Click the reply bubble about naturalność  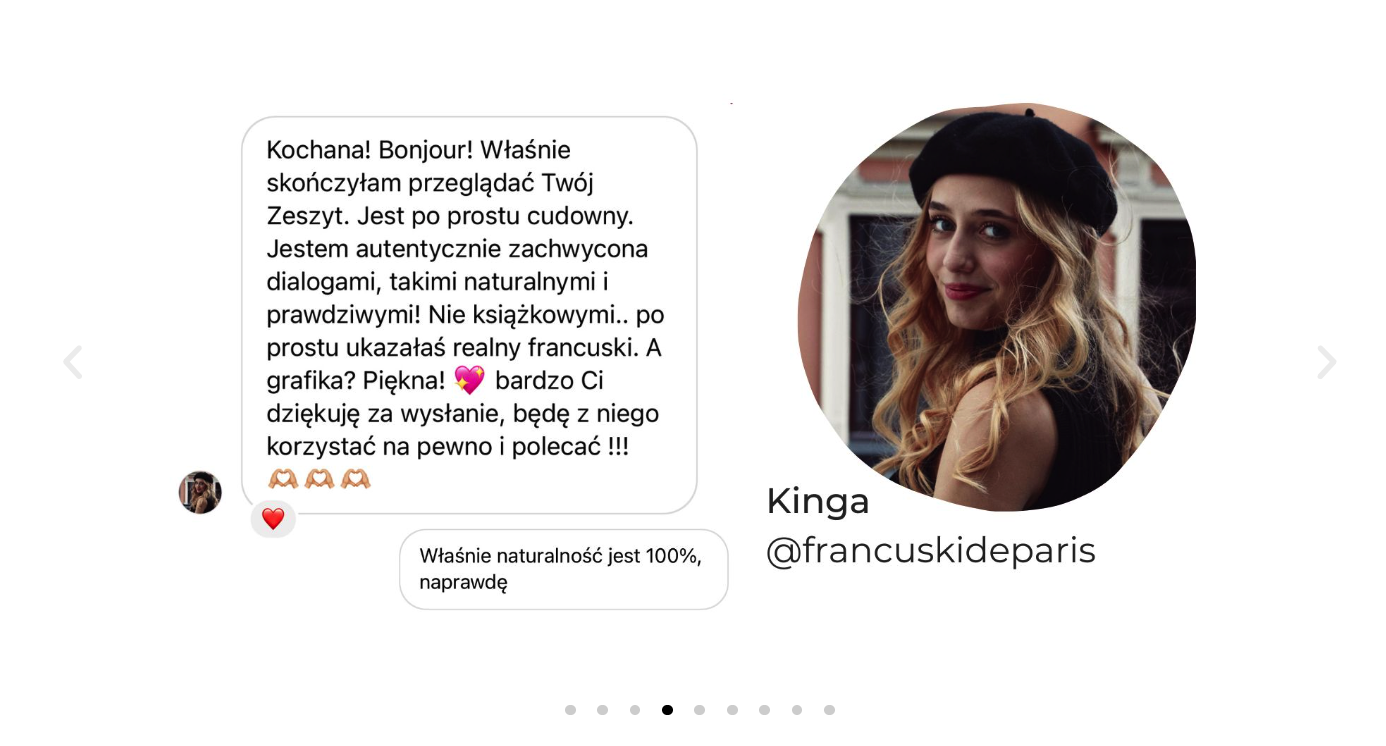564,569
